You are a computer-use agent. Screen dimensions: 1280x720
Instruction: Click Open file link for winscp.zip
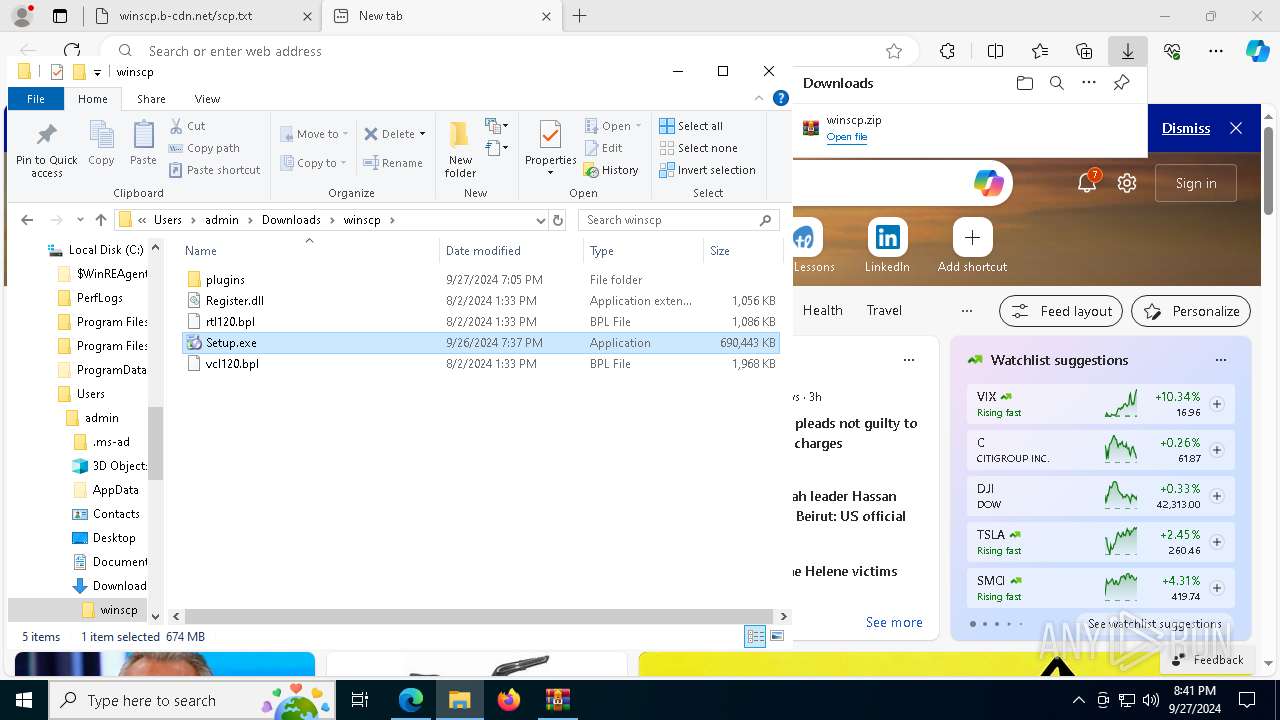pyautogui.click(x=846, y=137)
